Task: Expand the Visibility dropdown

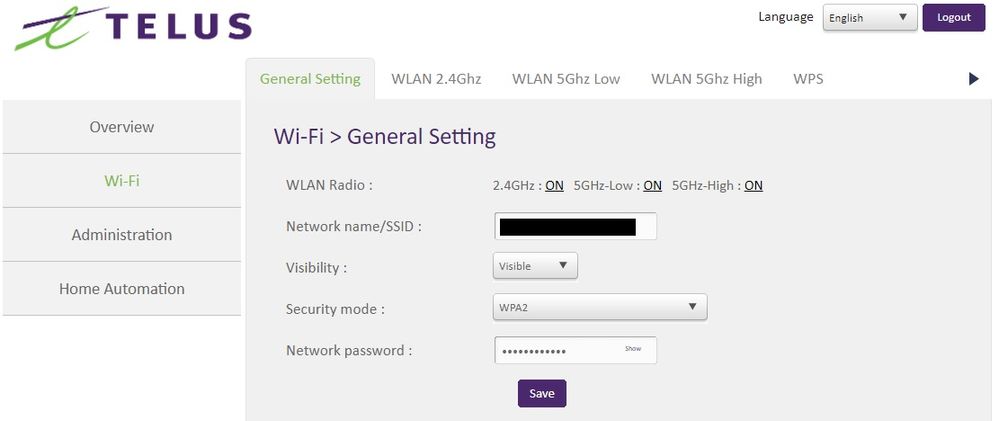Action: click(535, 266)
